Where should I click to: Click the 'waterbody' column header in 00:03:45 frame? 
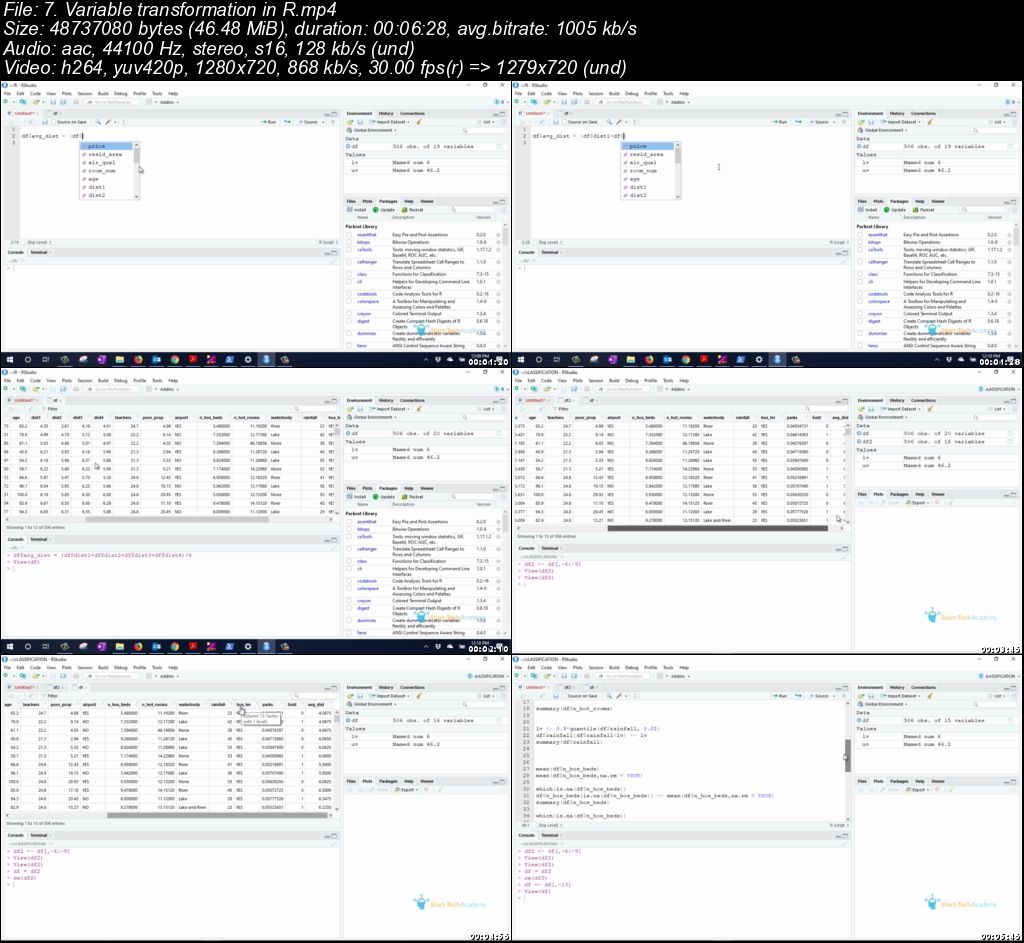tap(714, 417)
